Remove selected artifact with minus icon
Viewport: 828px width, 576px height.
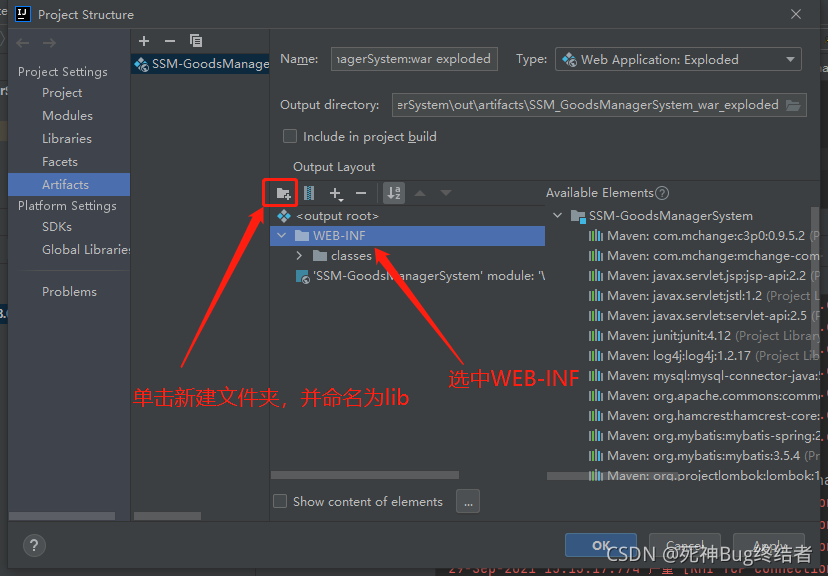(170, 41)
